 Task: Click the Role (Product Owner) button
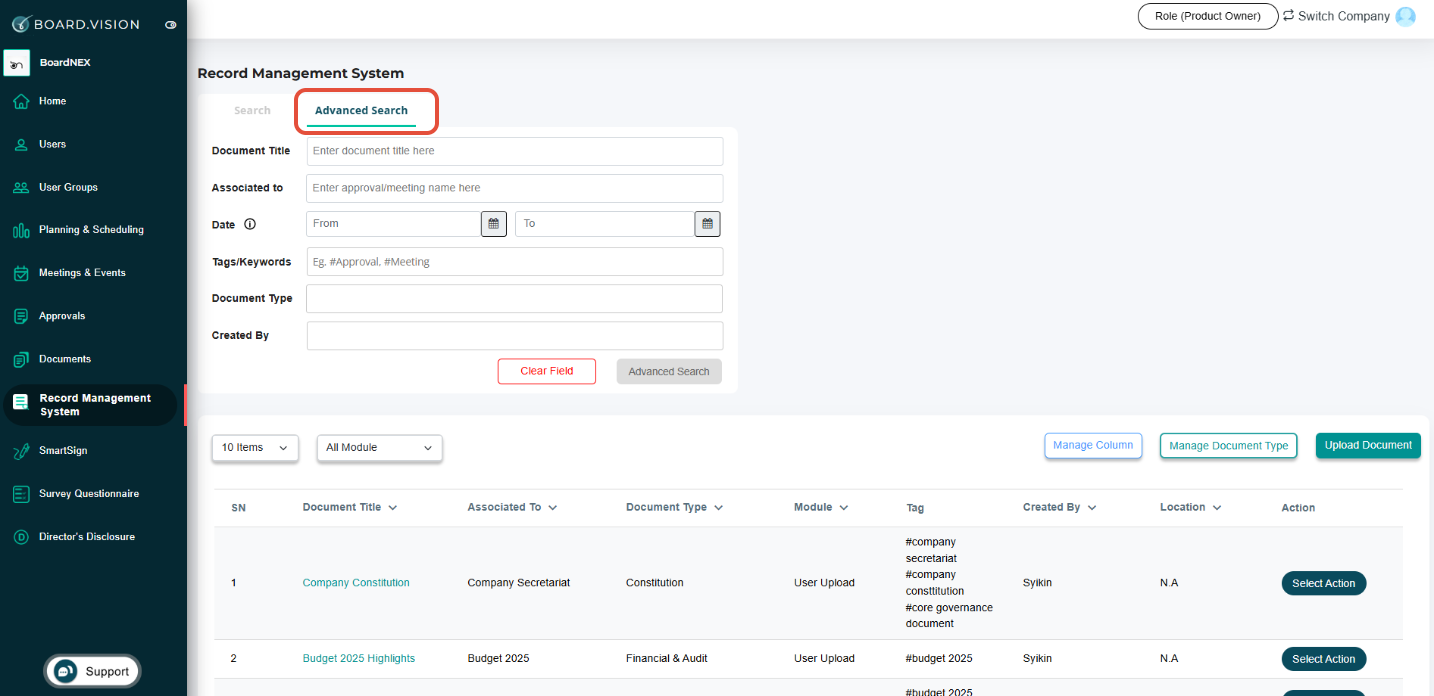point(1208,16)
